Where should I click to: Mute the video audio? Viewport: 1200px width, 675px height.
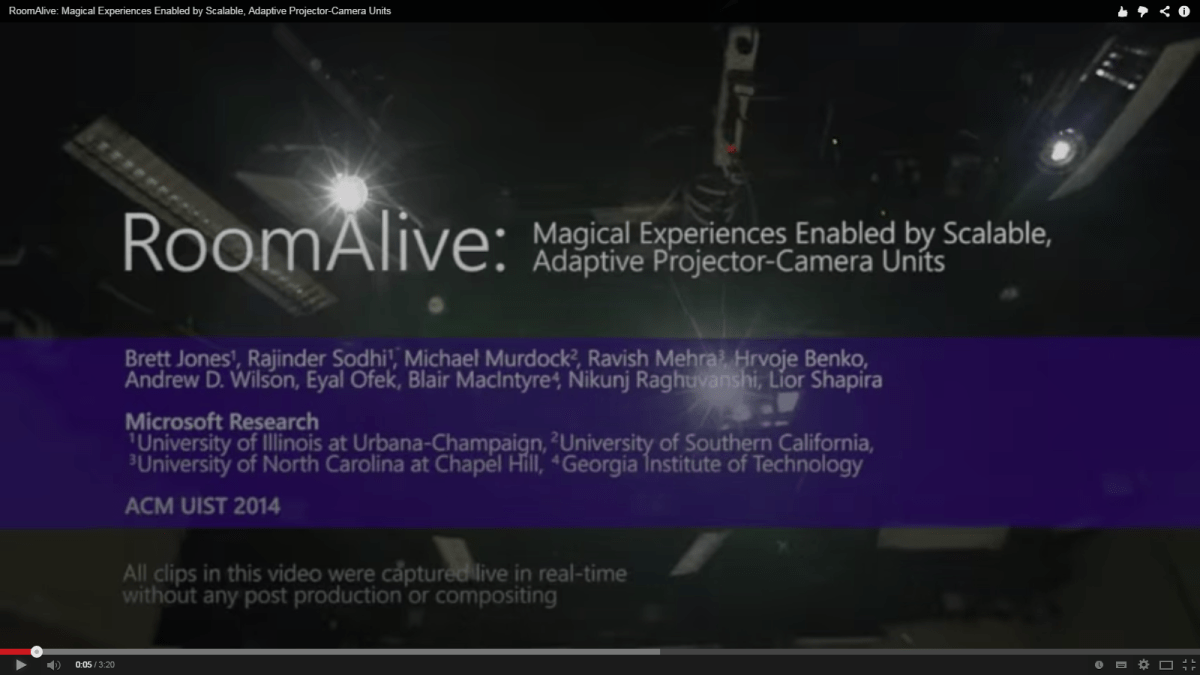[x=52, y=664]
